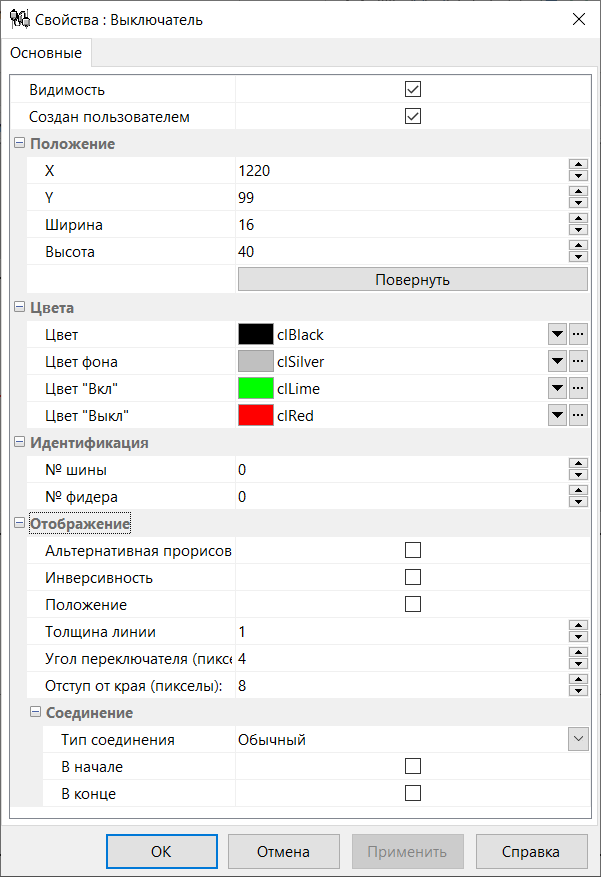
Task: Enable the В начале checkbox
Action: [x=413, y=766]
